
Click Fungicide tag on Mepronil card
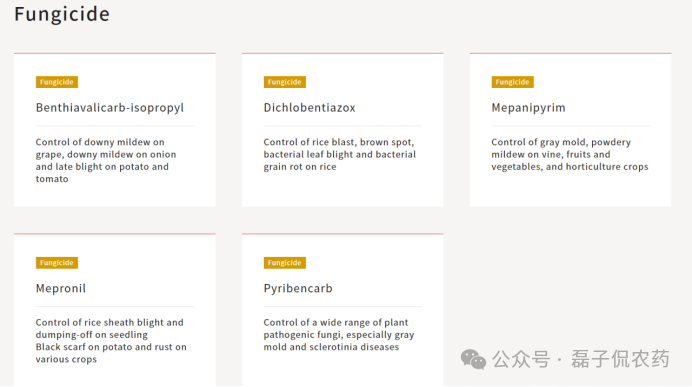[x=57, y=263]
